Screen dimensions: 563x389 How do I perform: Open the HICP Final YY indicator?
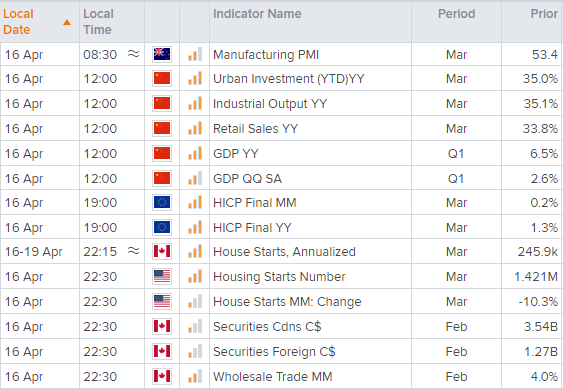[x=252, y=227]
